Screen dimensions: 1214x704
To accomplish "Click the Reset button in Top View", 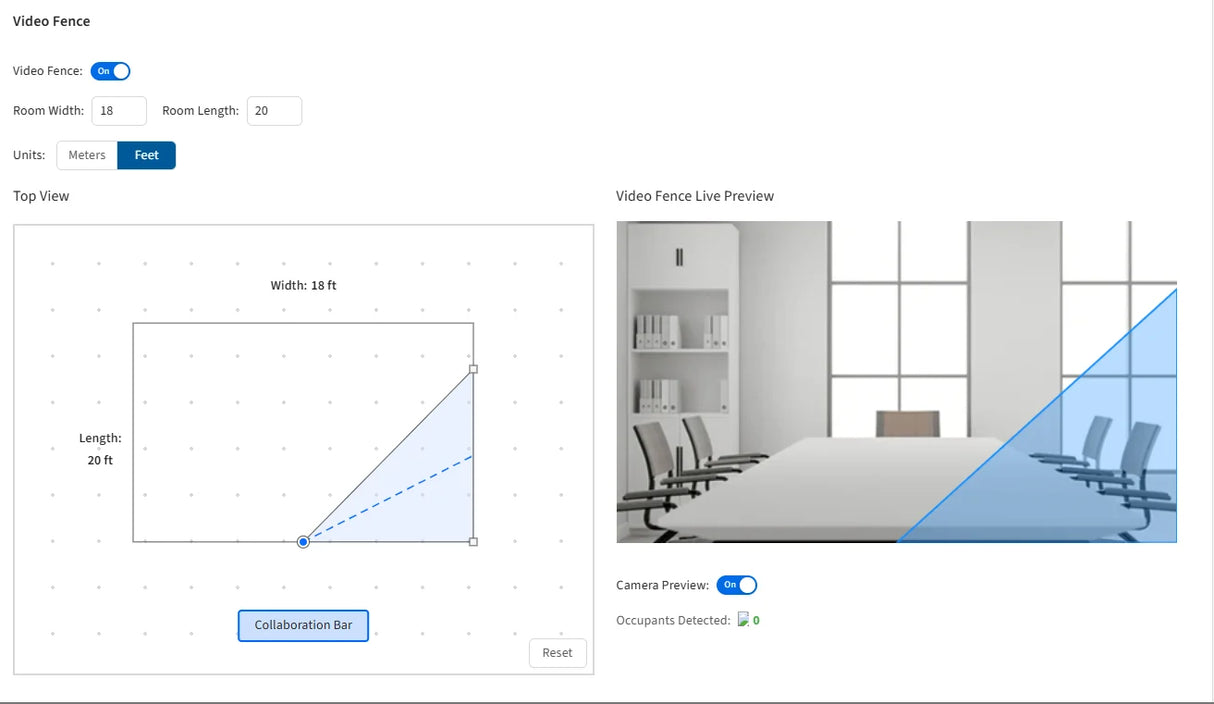I will (x=557, y=653).
